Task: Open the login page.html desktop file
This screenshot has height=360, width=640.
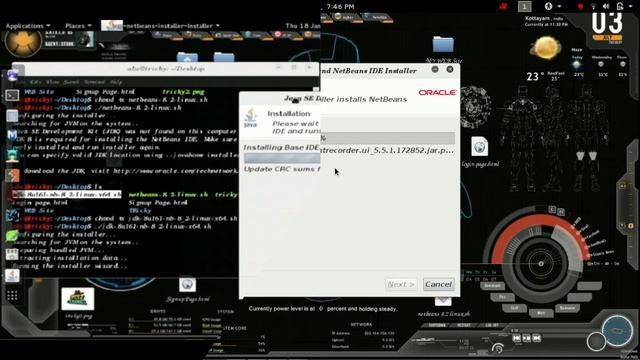Action: point(480,152)
